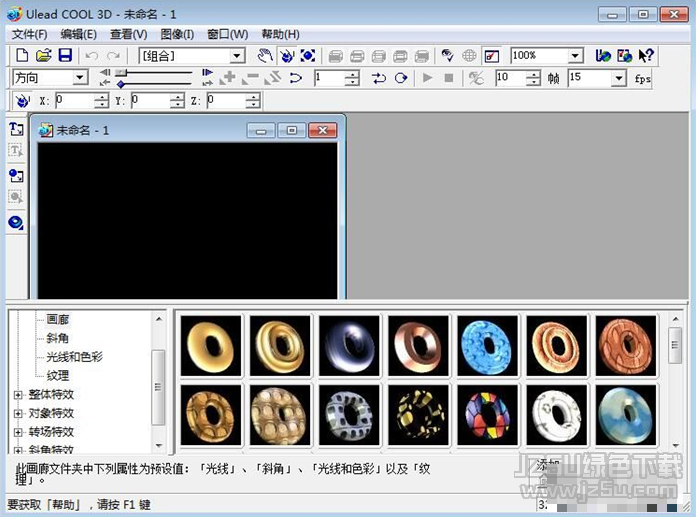This screenshot has height=517, width=696.
Task: Click the New document icon
Action: [22, 56]
